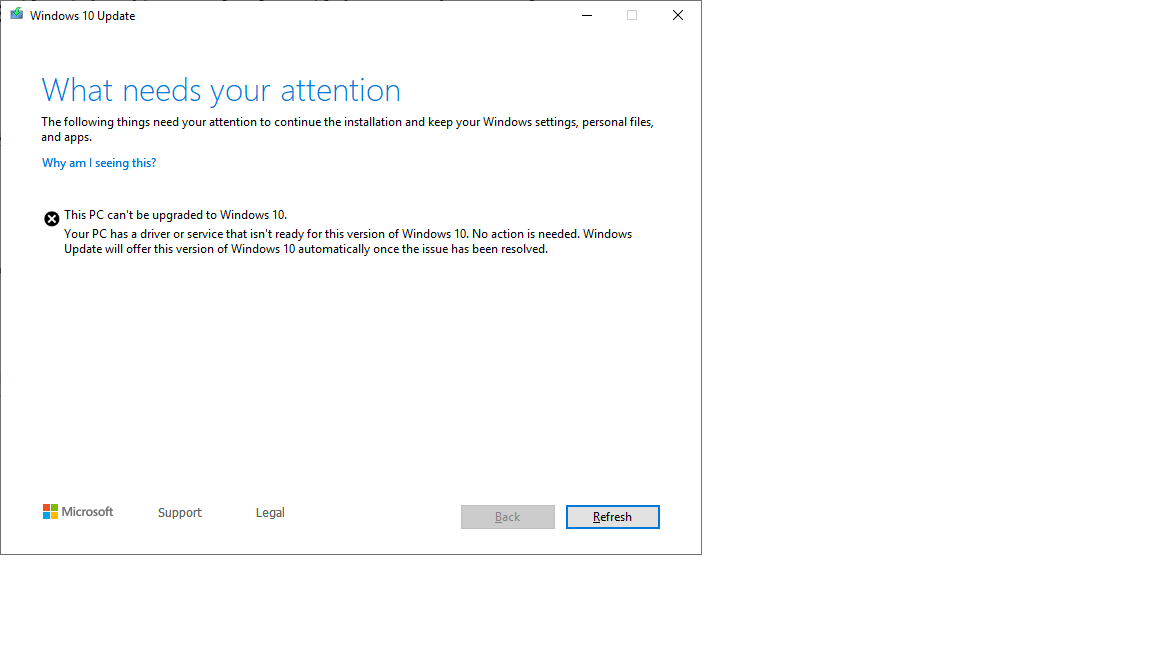1152x648 pixels.
Task: Close the Windows 10 Update window
Action: [677, 15]
